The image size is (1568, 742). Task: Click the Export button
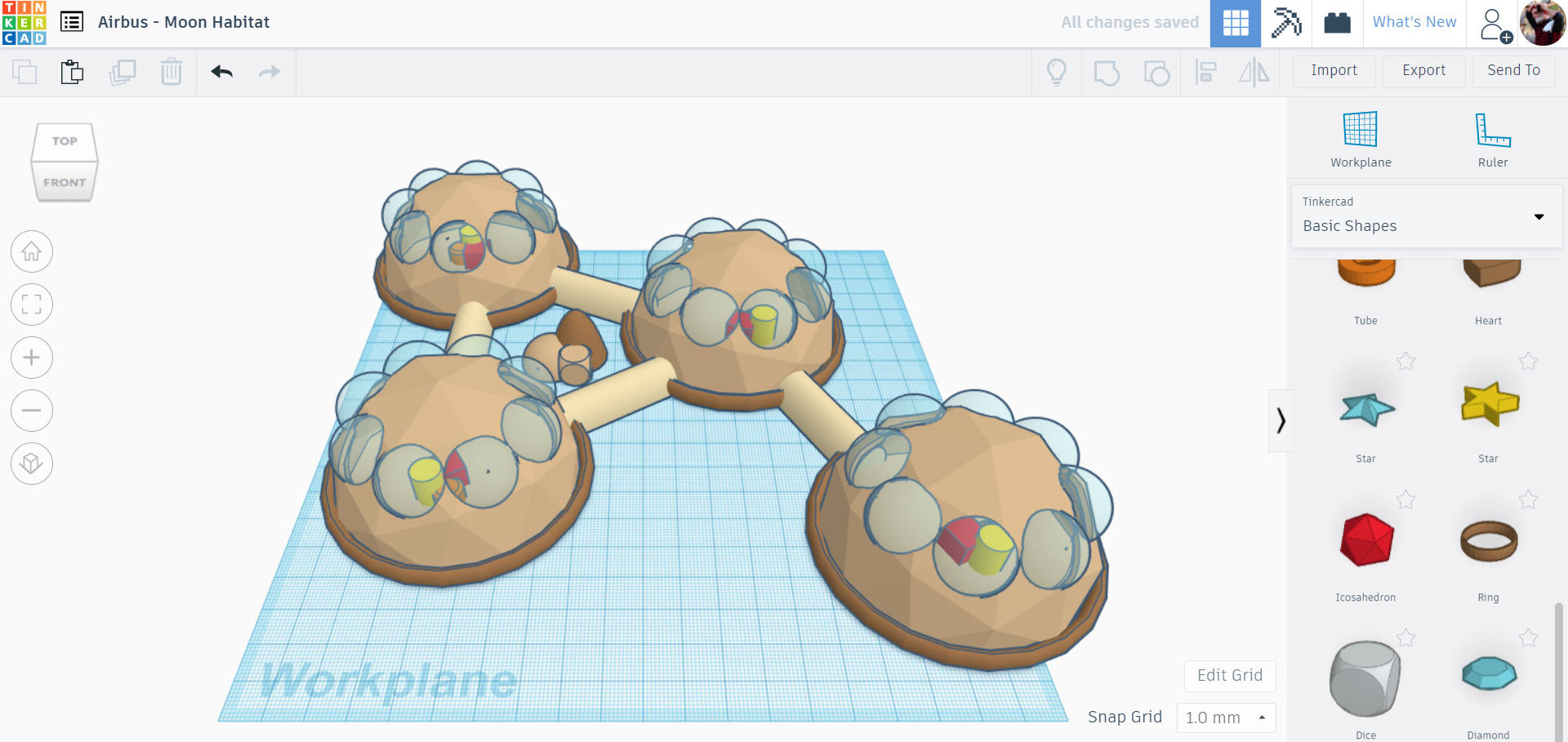(x=1424, y=71)
